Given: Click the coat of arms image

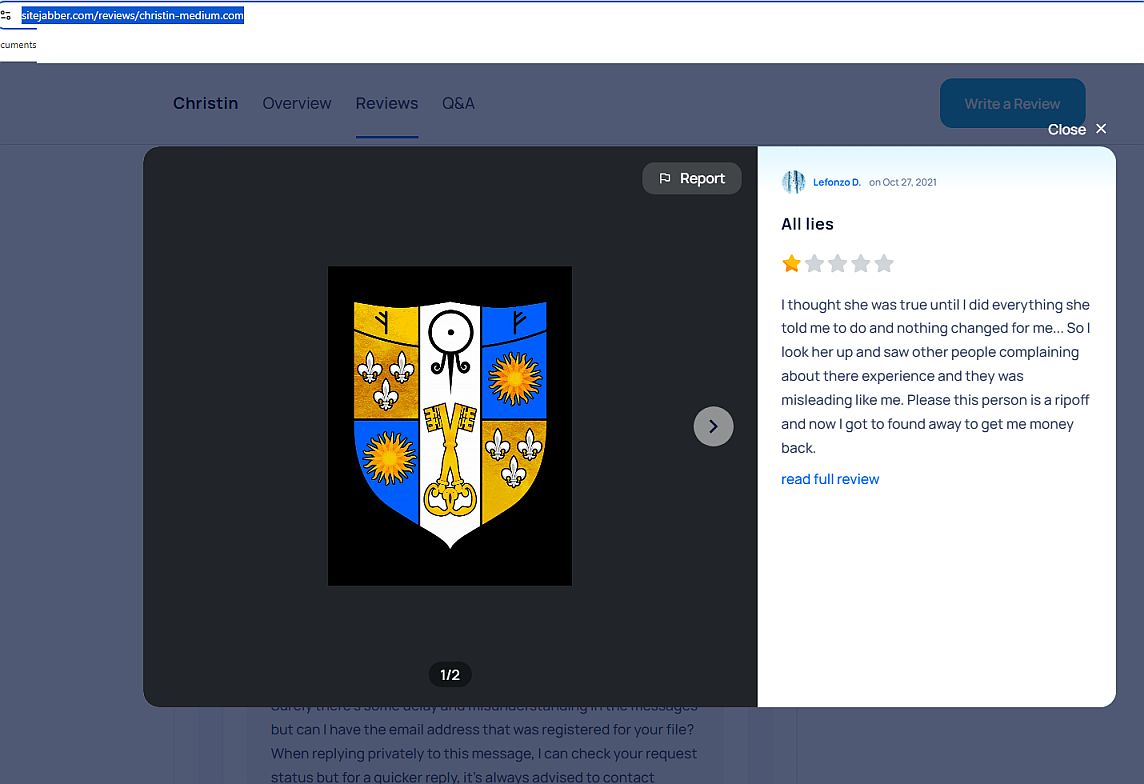Looking at the screenshot, I should coord(450,425).
